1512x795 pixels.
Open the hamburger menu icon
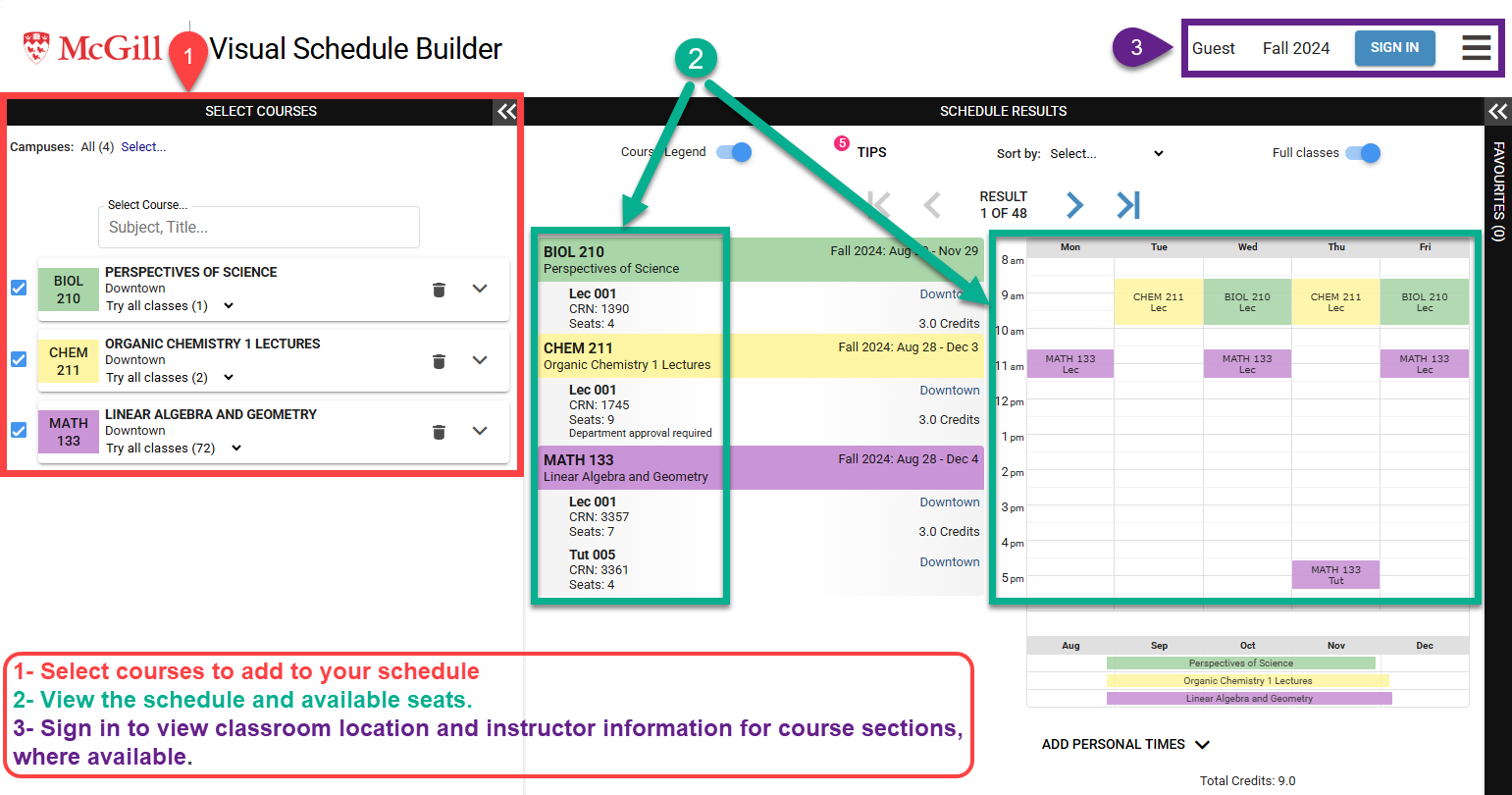(x=1476, y=48)
